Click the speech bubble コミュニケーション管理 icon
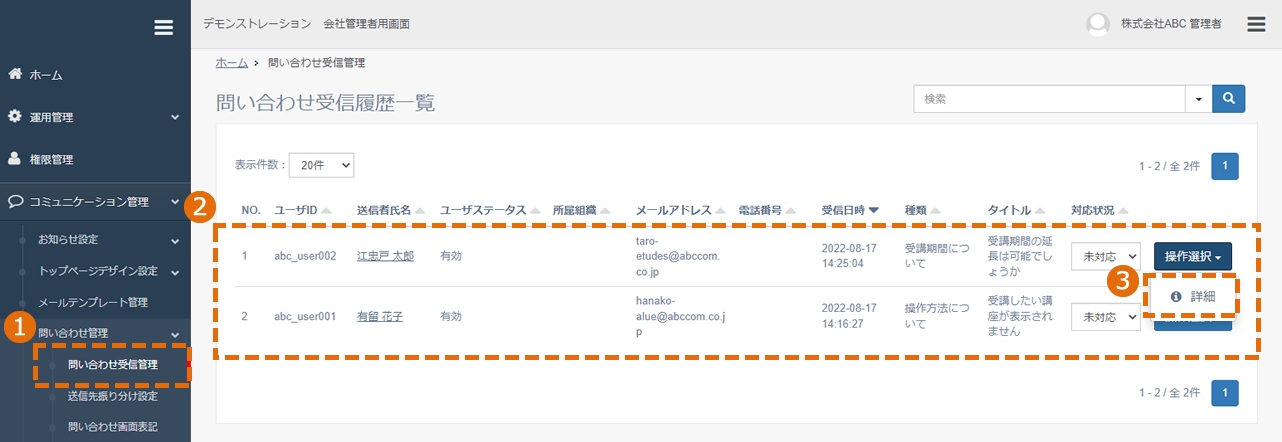Image resolution: width=1282 pixels, height=442 pixels. point(15,201)
